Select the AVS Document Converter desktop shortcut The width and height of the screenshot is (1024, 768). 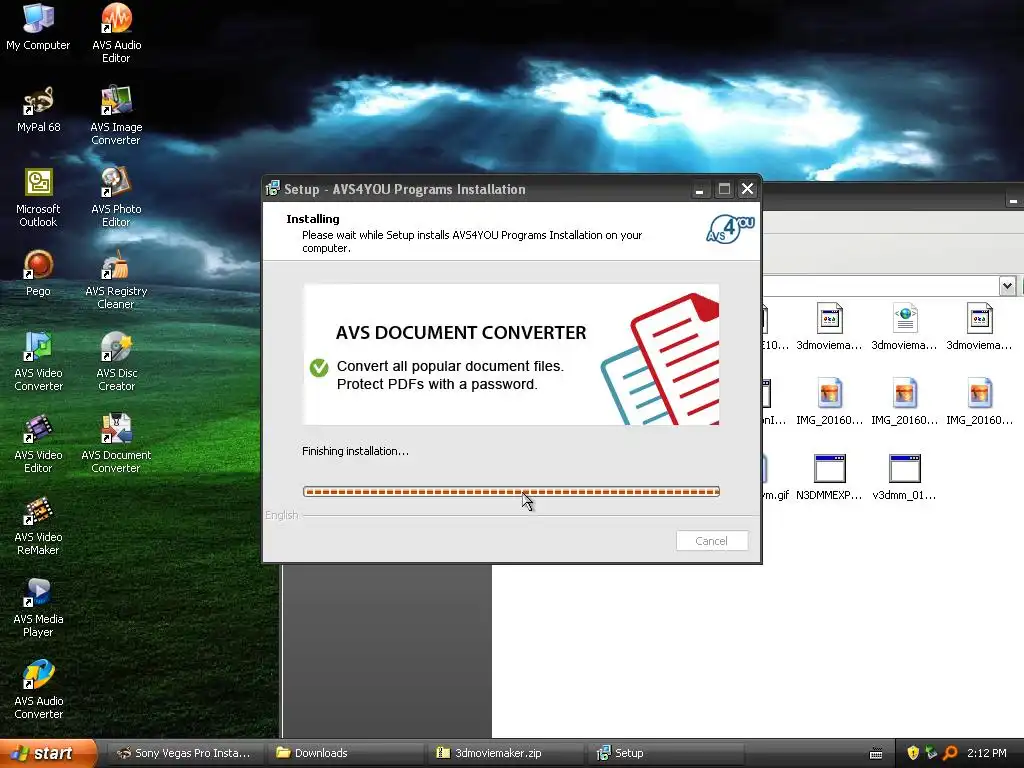(116, 443)
